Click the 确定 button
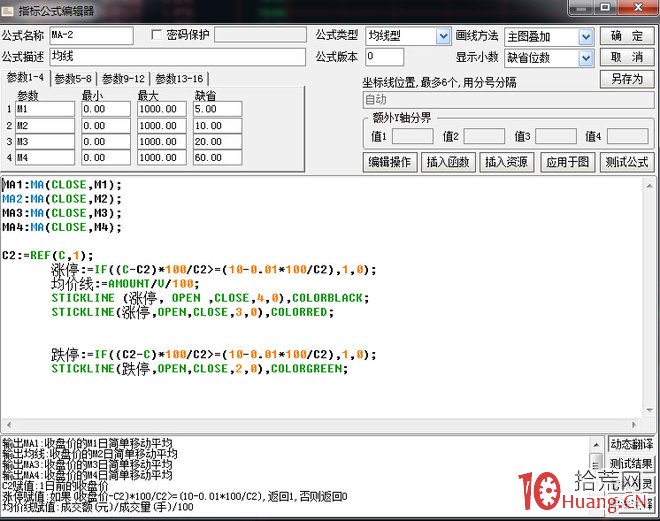 [x=628, y=36]
